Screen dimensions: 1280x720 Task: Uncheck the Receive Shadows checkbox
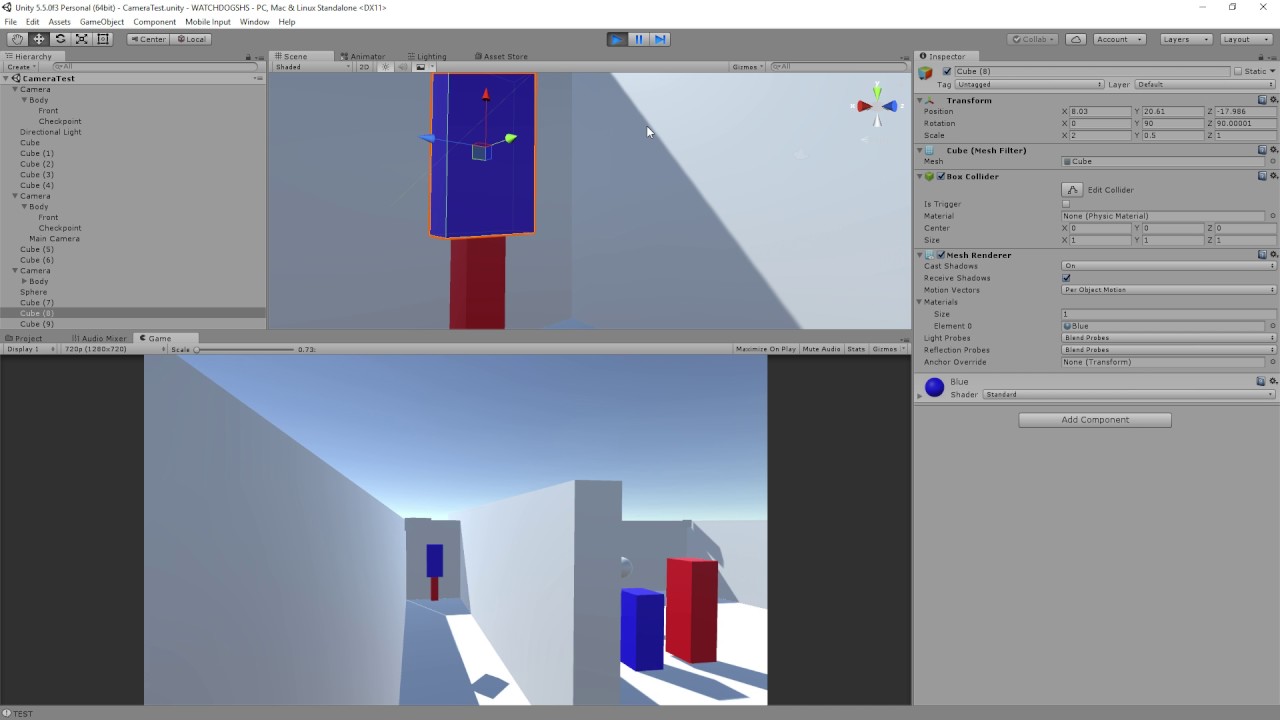click(1066, 278)
